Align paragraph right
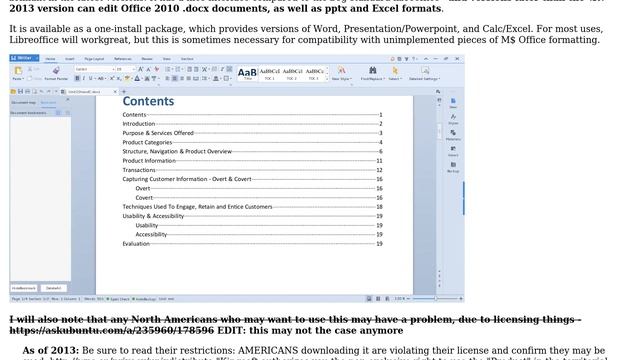The height and width of the screenshot is (360, 640). 182,78
